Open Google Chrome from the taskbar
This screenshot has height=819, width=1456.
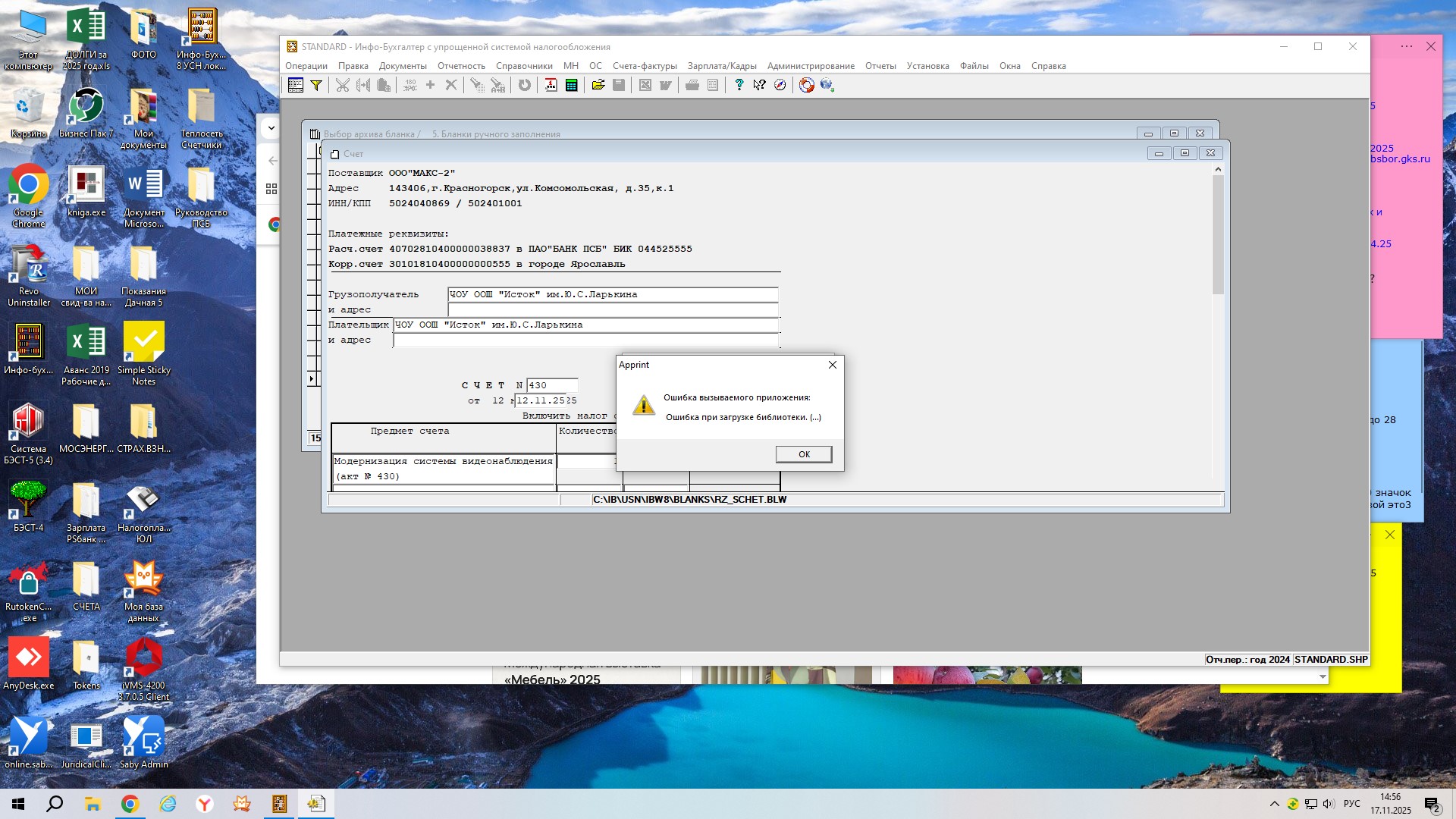tap(130, 804)
